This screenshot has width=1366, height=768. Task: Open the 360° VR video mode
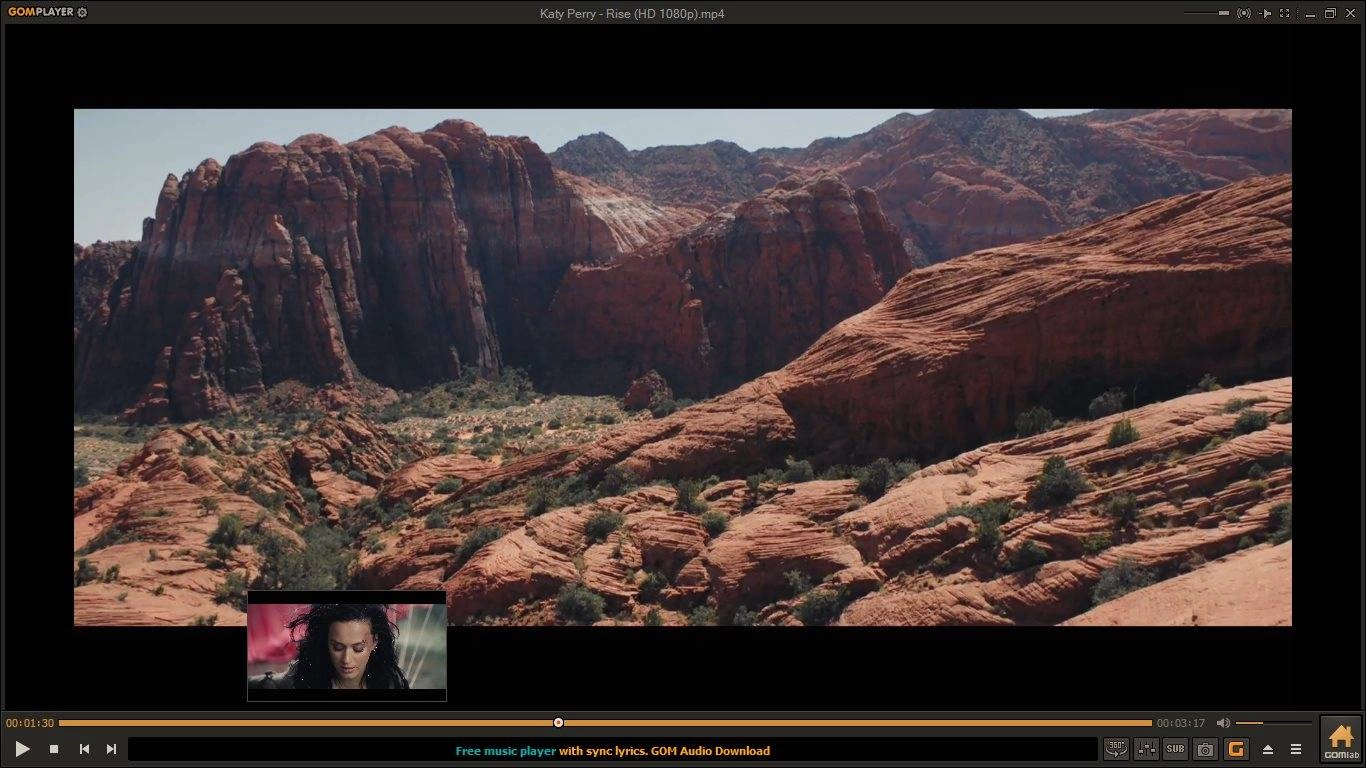[1116, 749]
